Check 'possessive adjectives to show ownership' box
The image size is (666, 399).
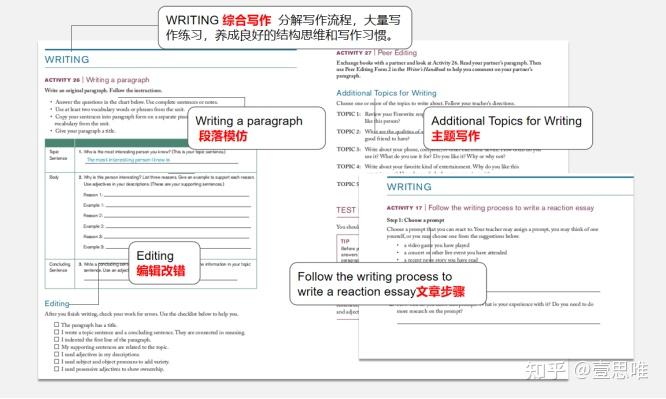pyautogui.click(x=56, y=369)
